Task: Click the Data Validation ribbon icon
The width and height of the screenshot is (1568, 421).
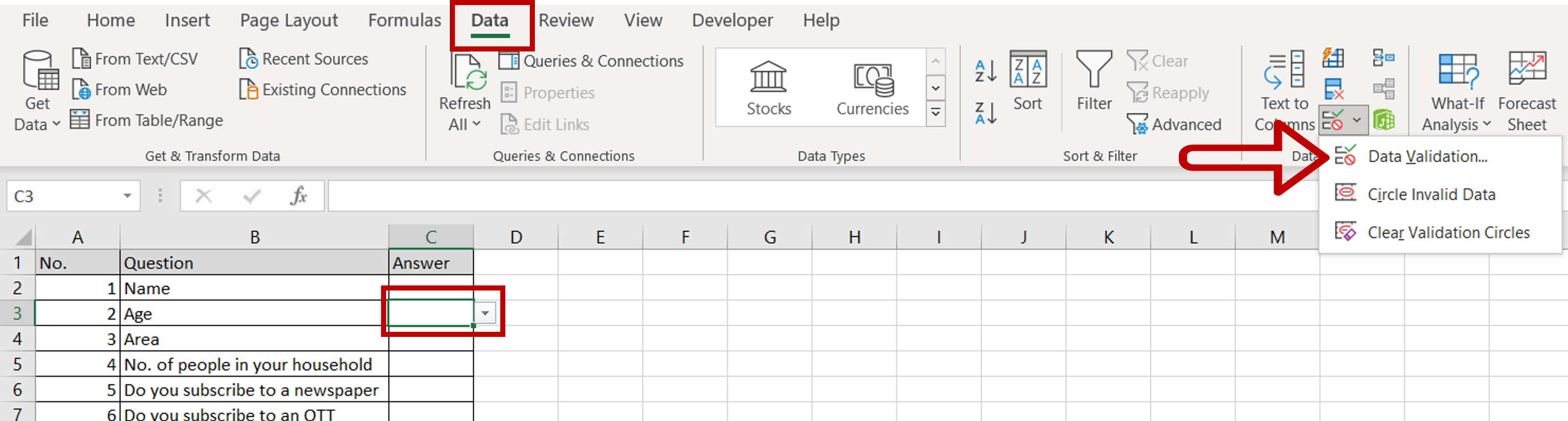Action: 1333,120
